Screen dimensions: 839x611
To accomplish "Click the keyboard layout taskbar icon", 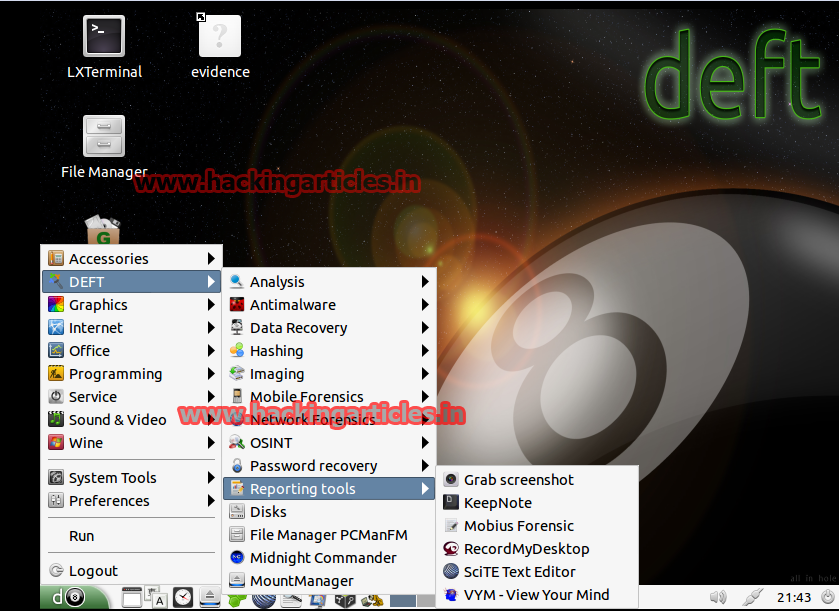I will (156, 598).
